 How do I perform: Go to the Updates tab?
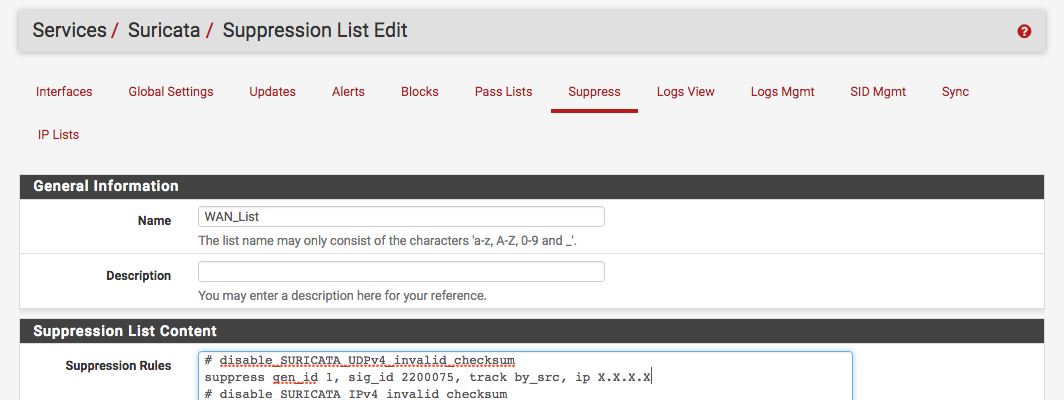272,92
